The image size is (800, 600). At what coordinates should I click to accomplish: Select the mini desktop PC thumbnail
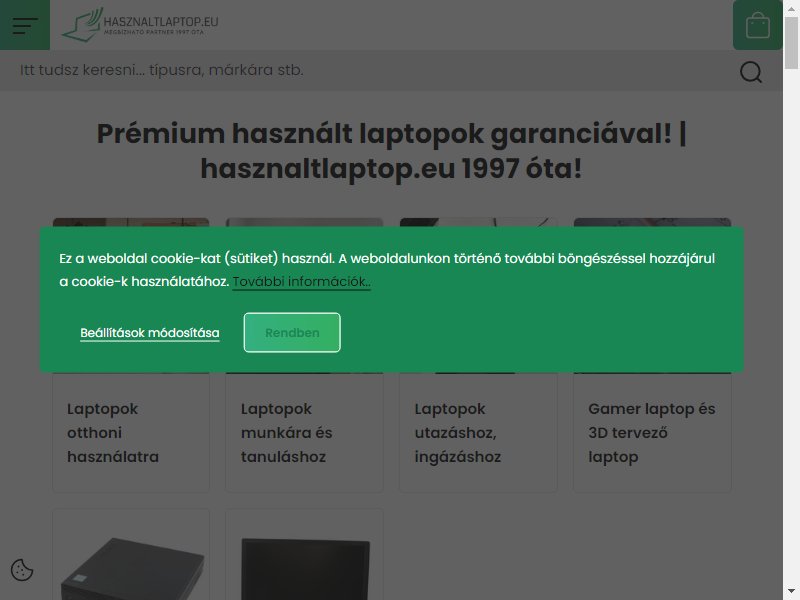pyautogui.click(x=132, y=566)
